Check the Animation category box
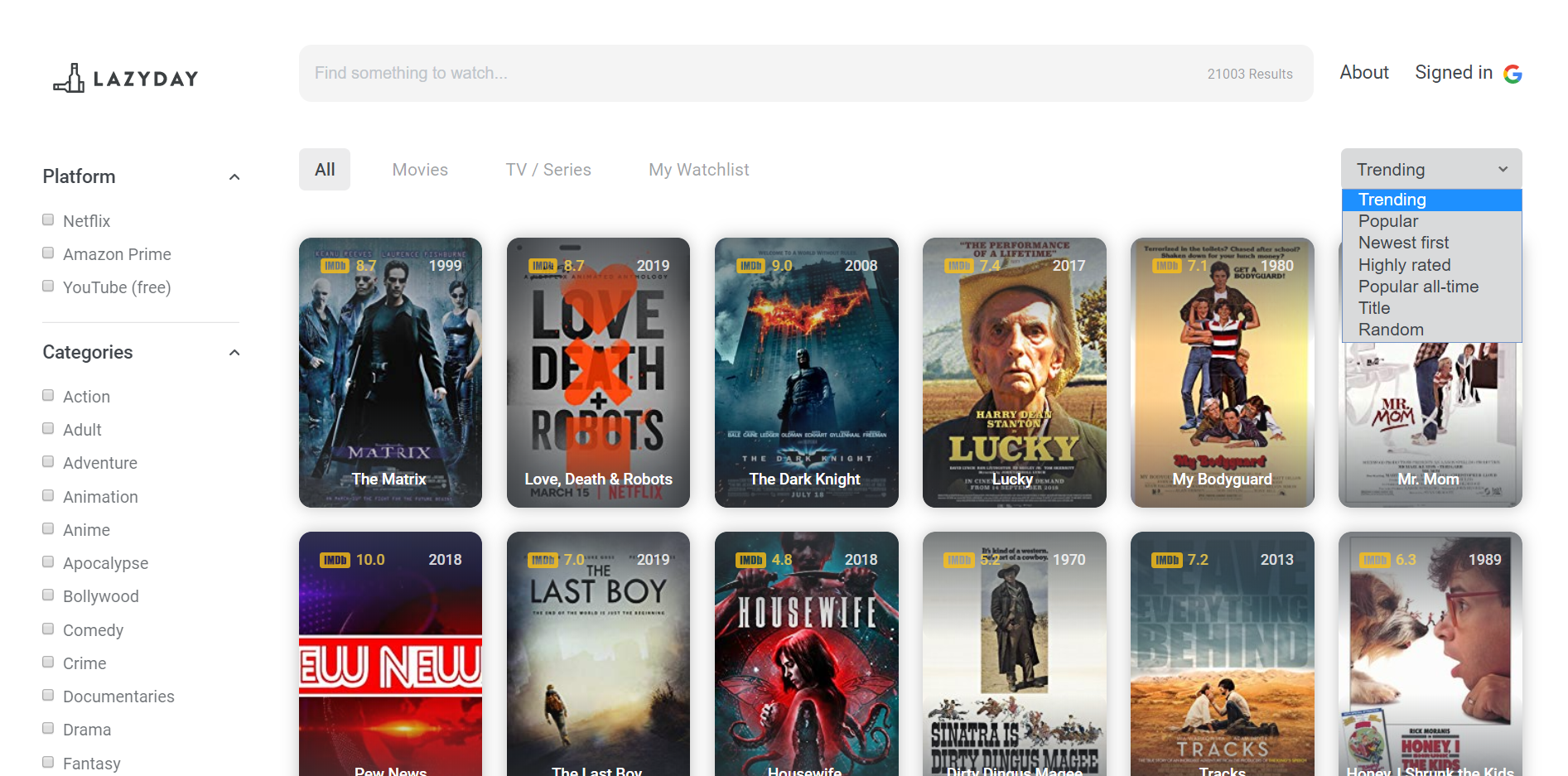The image size is (1568, 776). [x=48, y=495]
